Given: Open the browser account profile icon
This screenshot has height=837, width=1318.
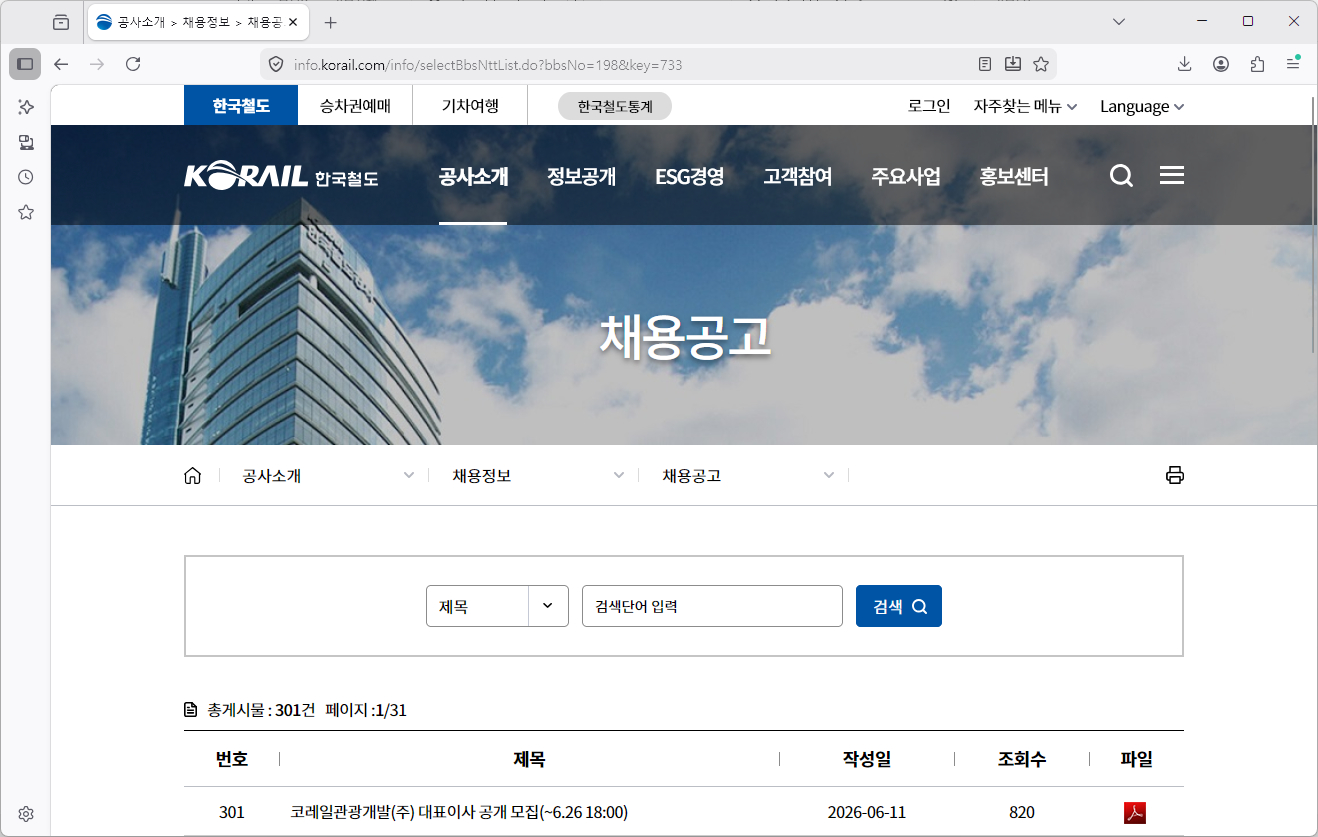Looking at the screenshot, I should pos(1221,64).
